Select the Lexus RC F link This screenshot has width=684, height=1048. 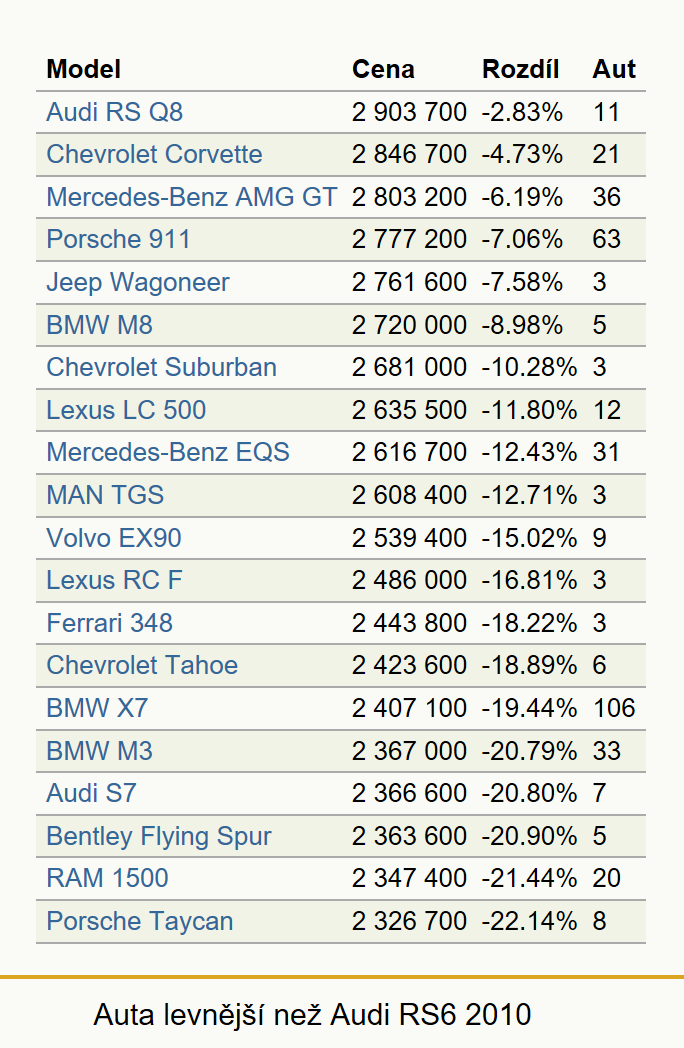[x=114, y=580]
